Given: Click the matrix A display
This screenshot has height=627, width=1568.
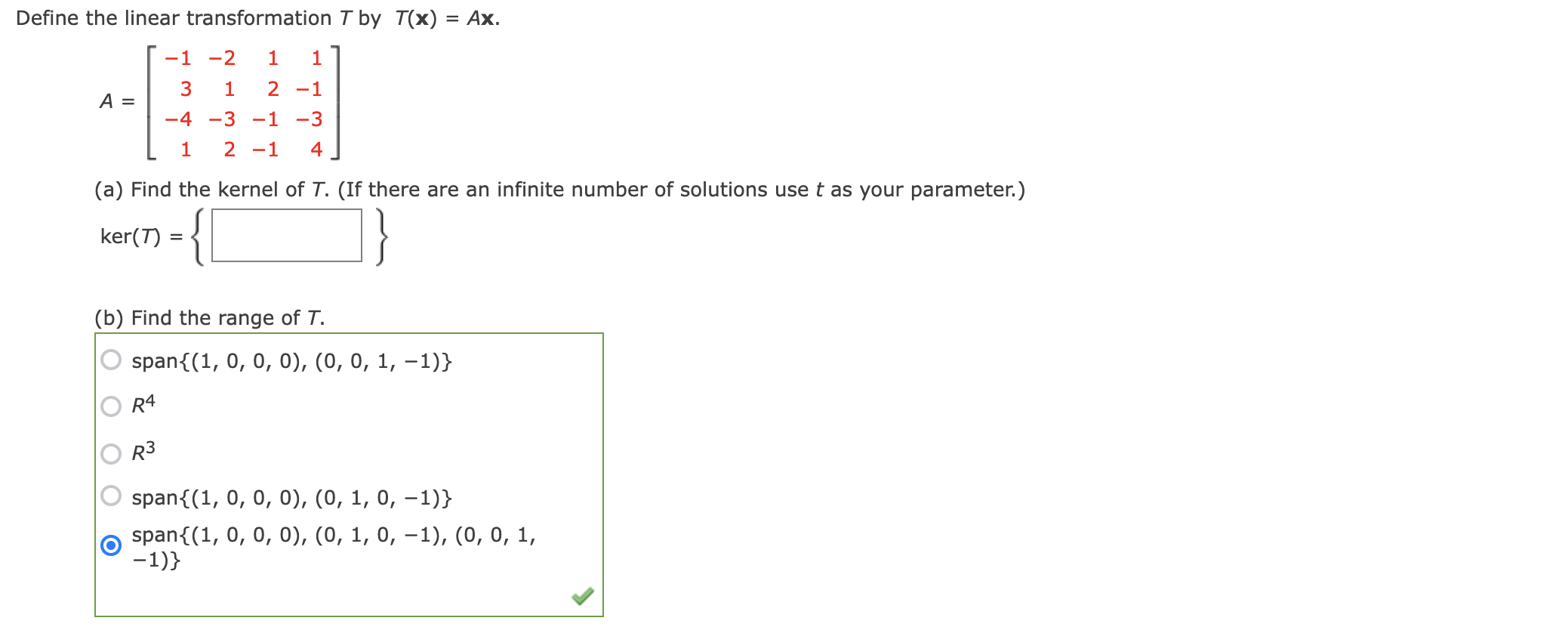Looking at the screenshot, I should (242, 102).
